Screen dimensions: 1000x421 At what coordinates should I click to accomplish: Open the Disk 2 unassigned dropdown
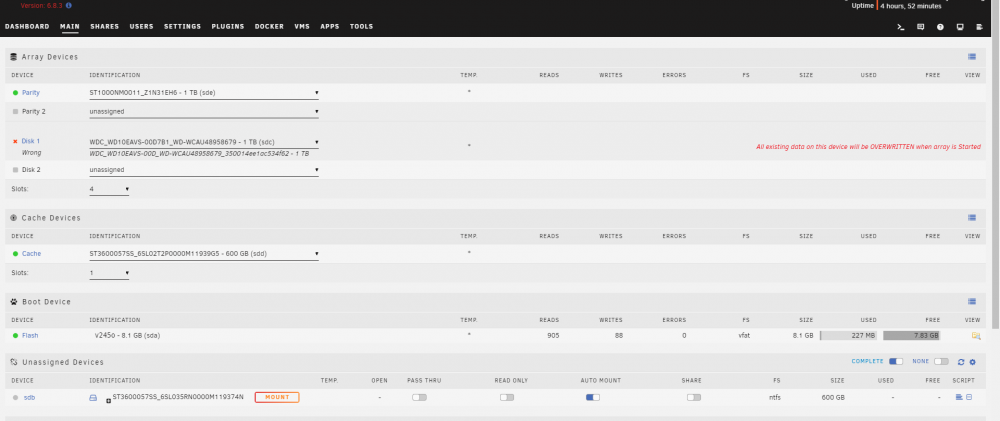point(204,170)
